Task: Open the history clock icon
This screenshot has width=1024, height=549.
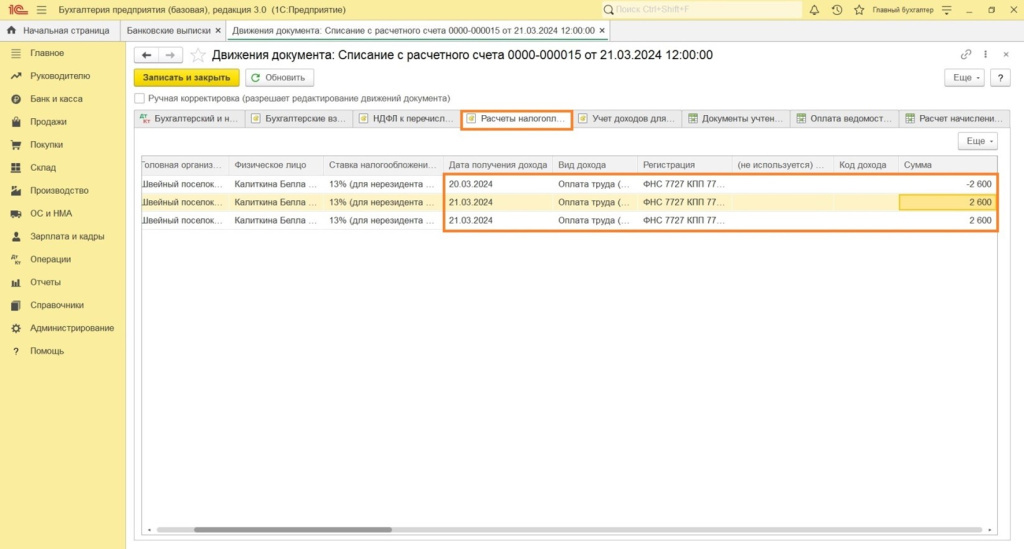Action: coord(836,10)
